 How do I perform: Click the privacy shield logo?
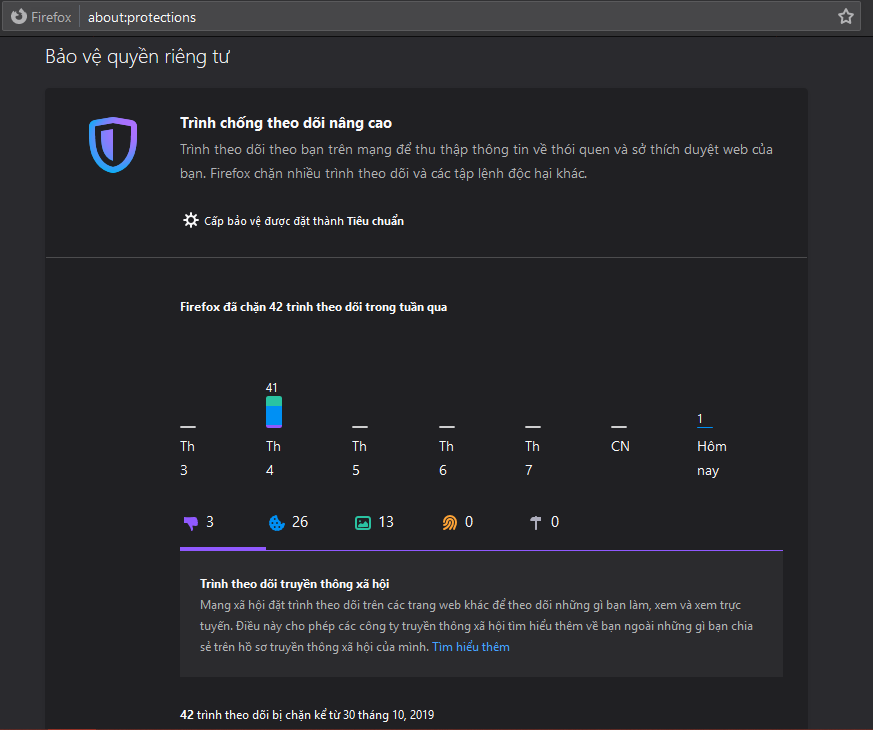pyautogui.click(x=113, y=145)
